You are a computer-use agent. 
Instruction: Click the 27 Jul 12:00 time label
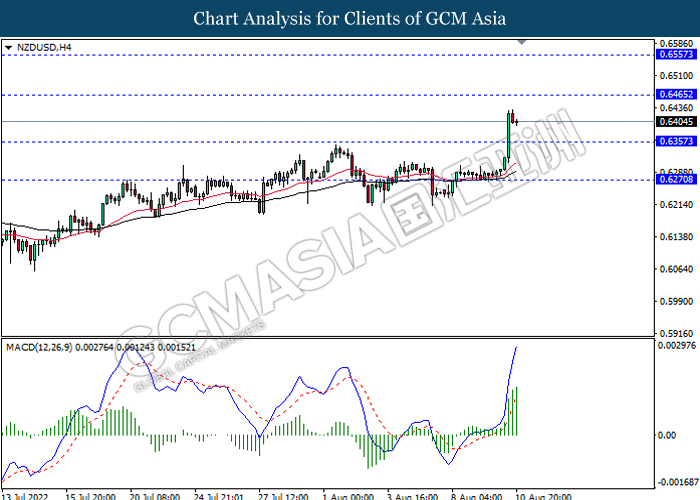click(x=283, y=496)
